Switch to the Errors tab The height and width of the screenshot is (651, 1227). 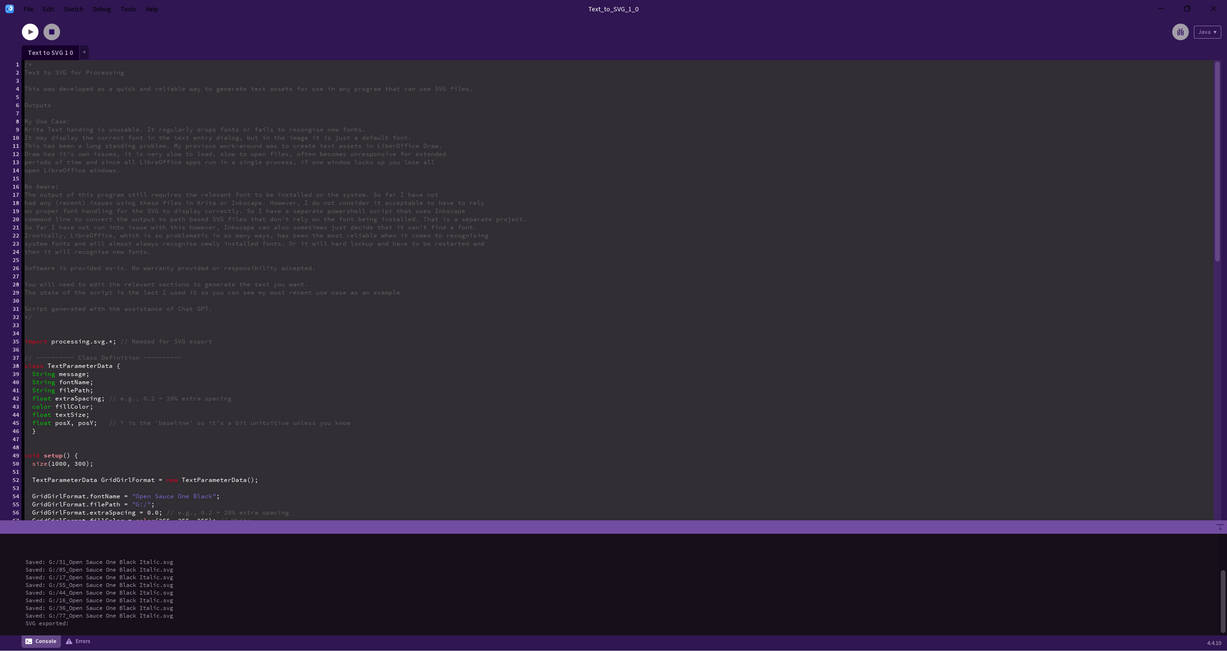[x=78, y=641]
